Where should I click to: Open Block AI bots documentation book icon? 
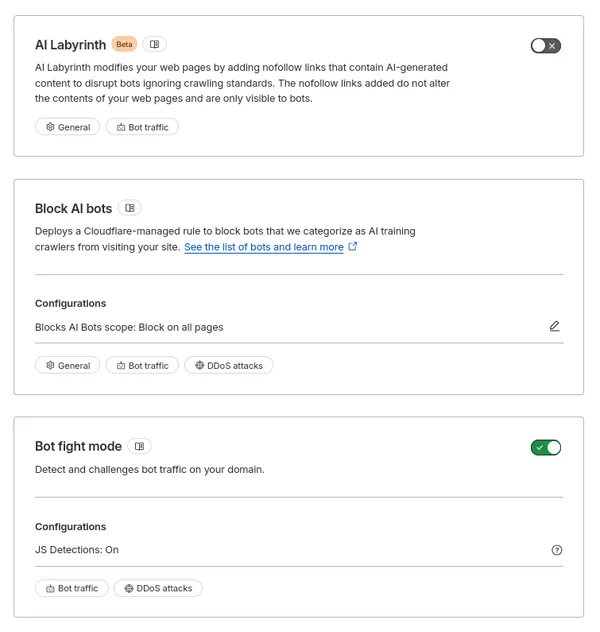[x=130, y=208]
